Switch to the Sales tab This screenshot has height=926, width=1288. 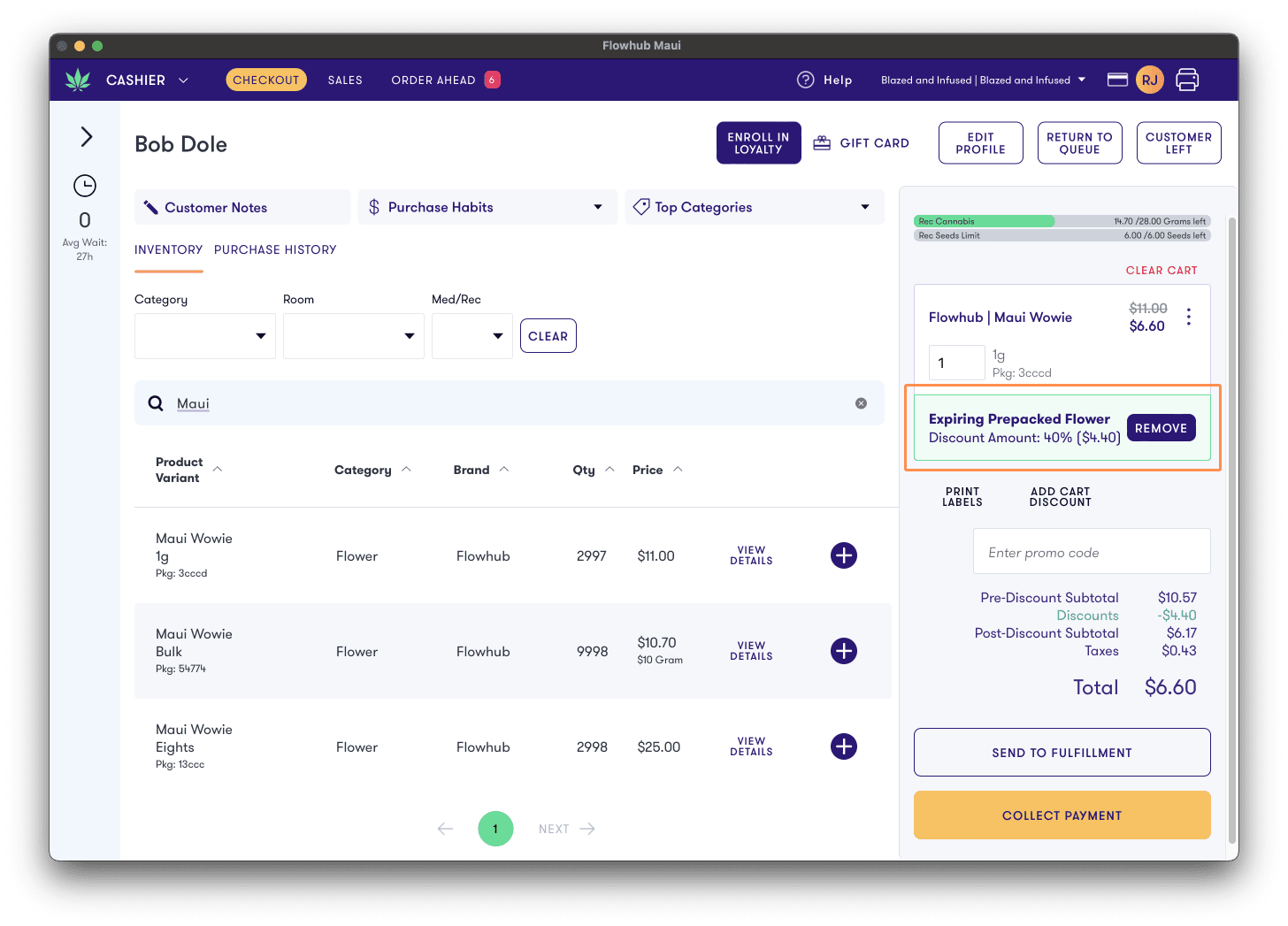pos(345,80)
